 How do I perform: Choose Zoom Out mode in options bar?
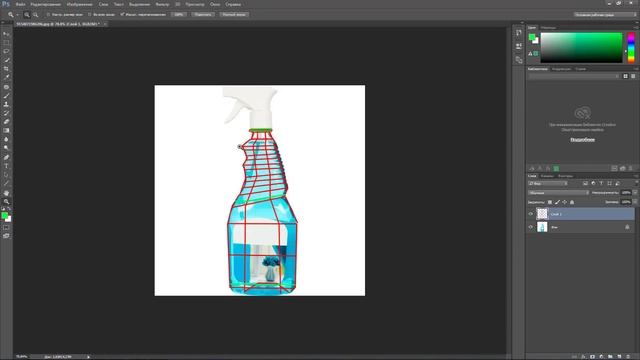tap(35, 15)
